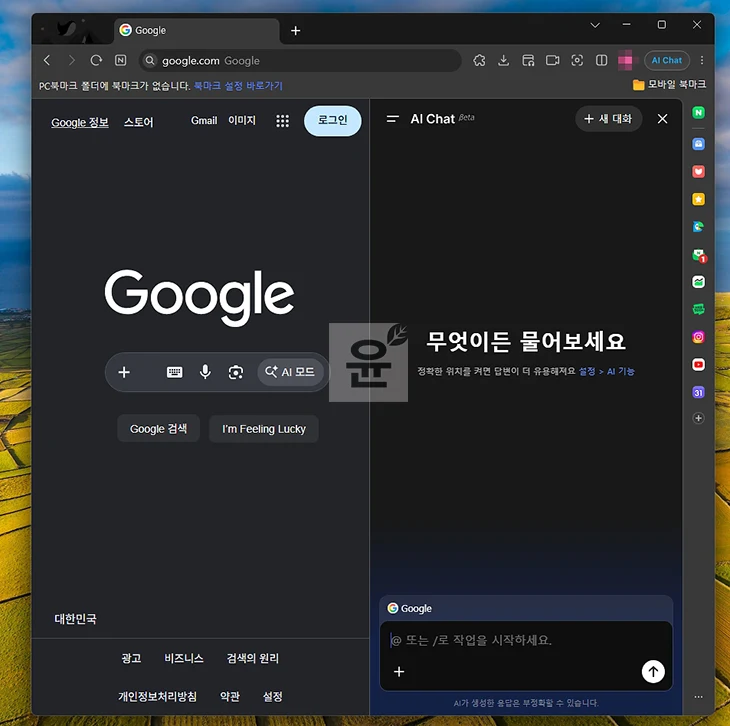This screenshot has width=730, height=726.
Task: Send the chat message with arrow button
Action: pos(653,672)
